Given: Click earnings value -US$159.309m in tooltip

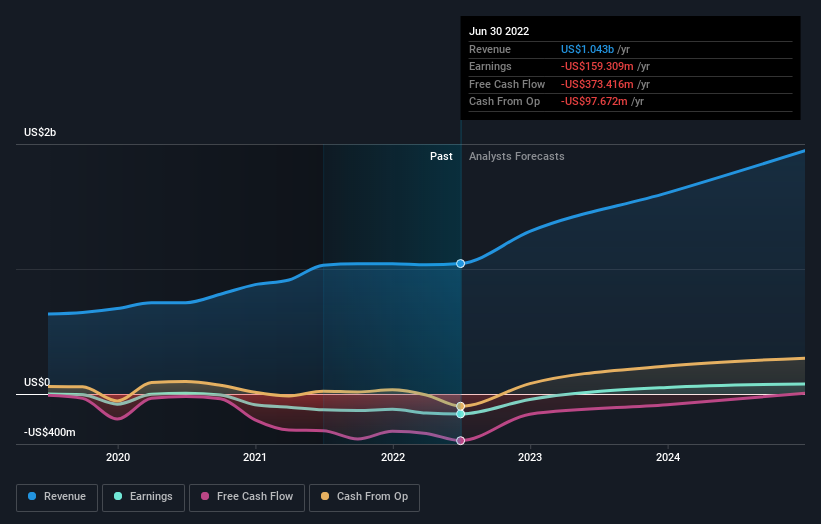Looking at the screenshot, I should coord(597,66).
